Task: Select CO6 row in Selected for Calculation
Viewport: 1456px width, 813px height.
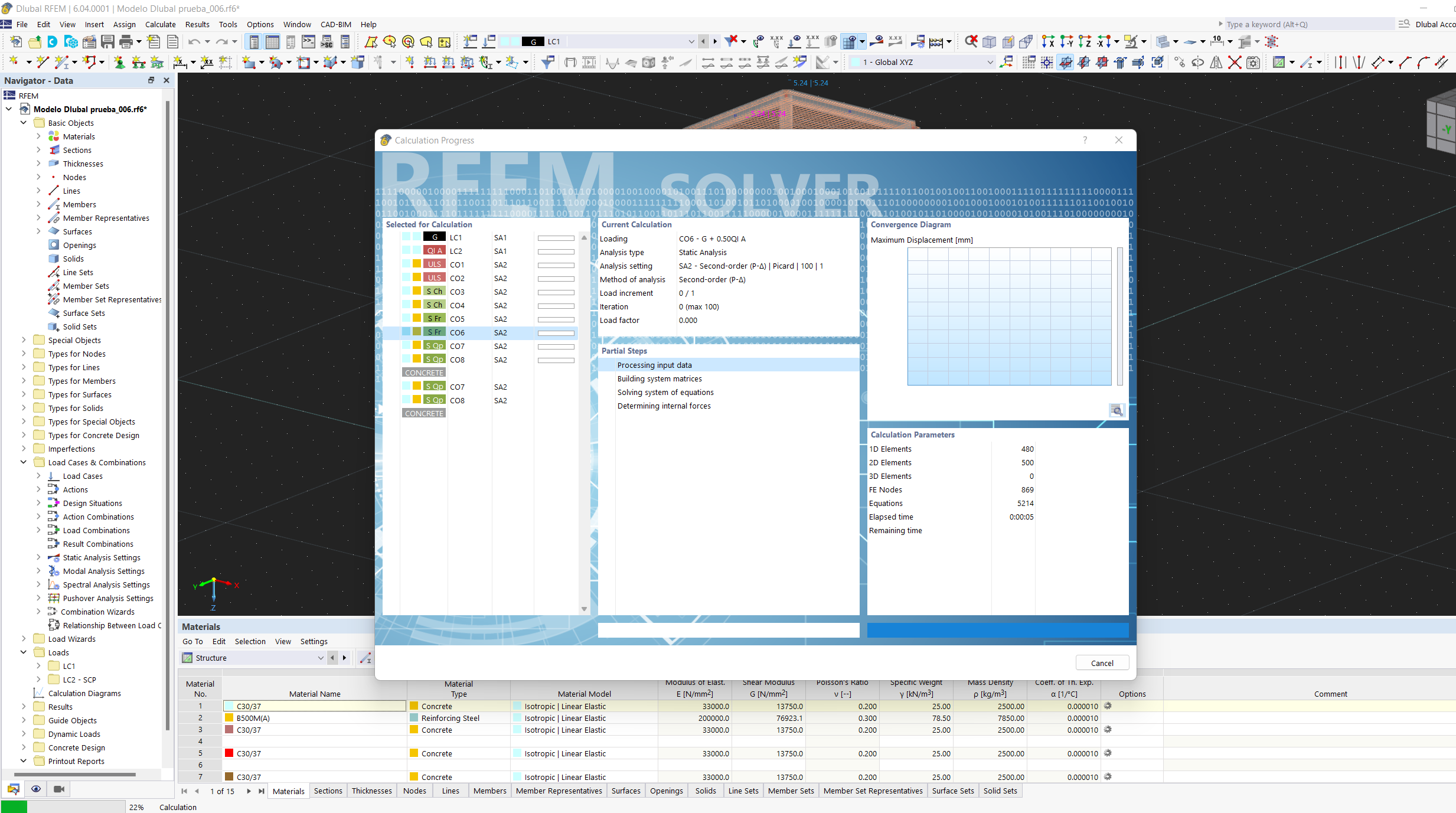Action: pyautogui.click(x=480, y=332)
